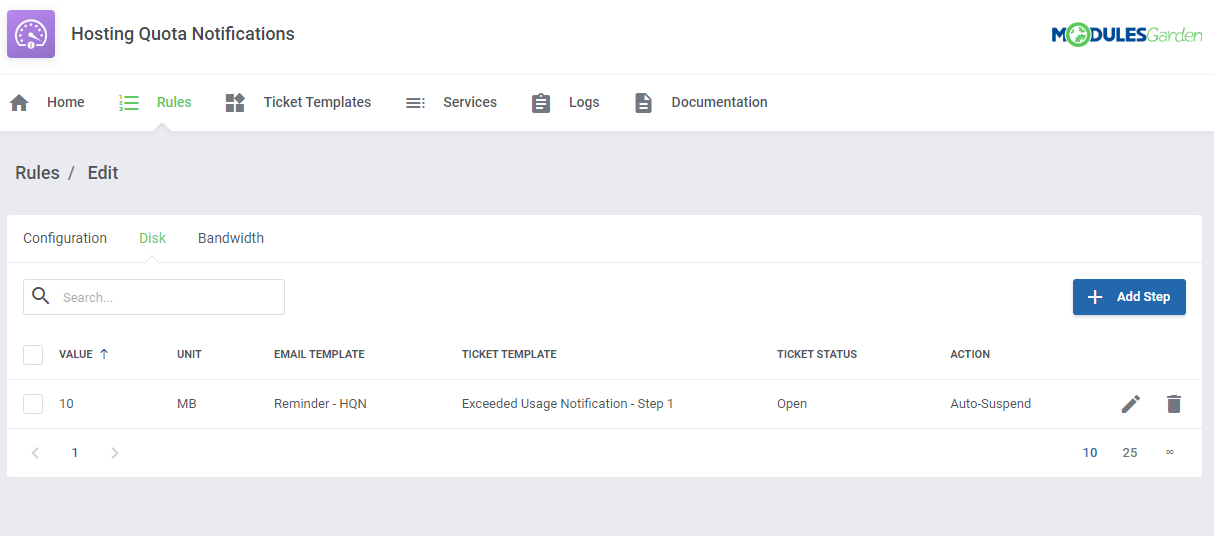
Task: Click the ascending sort arrow beside VALUE
Action: click(104, 354)
